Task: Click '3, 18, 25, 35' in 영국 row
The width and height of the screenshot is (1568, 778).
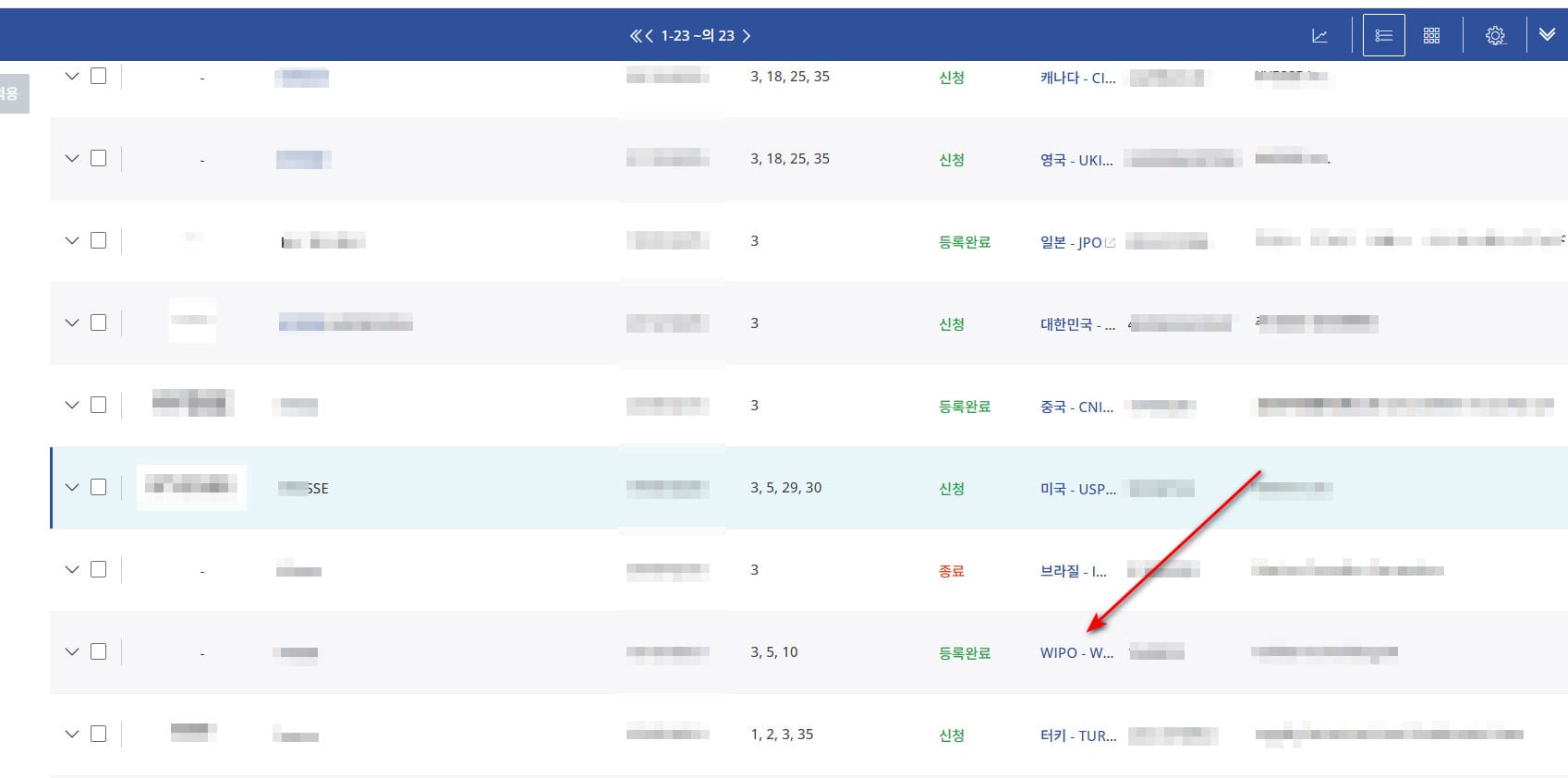Action: click(x=790, y=158)
